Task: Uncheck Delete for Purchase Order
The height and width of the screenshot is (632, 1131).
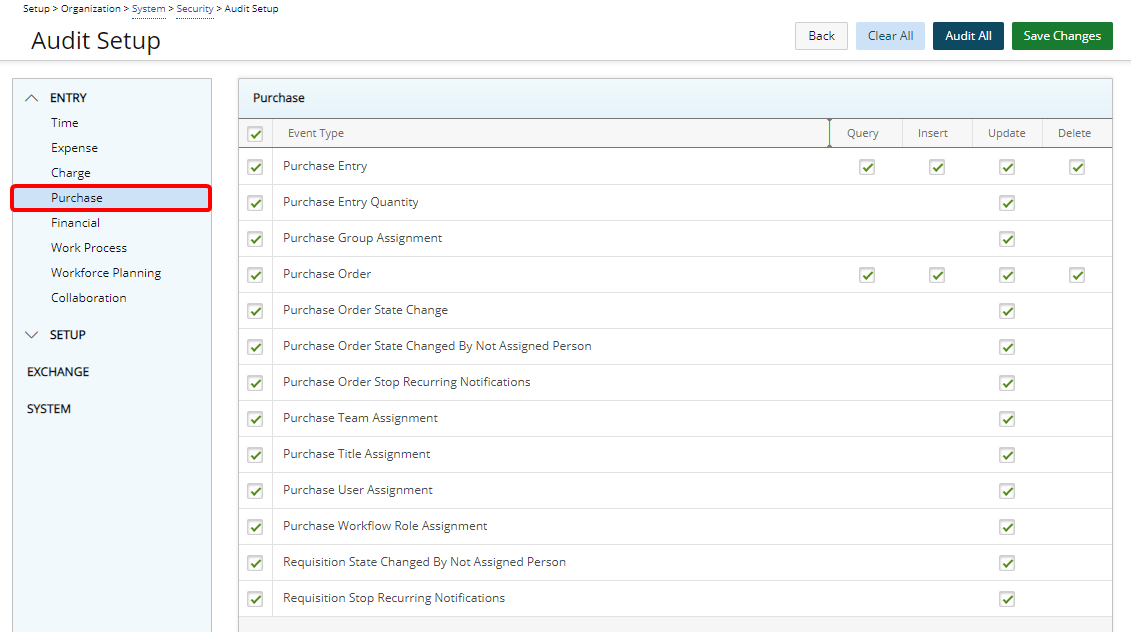Action: click(x=1077, y=275)
